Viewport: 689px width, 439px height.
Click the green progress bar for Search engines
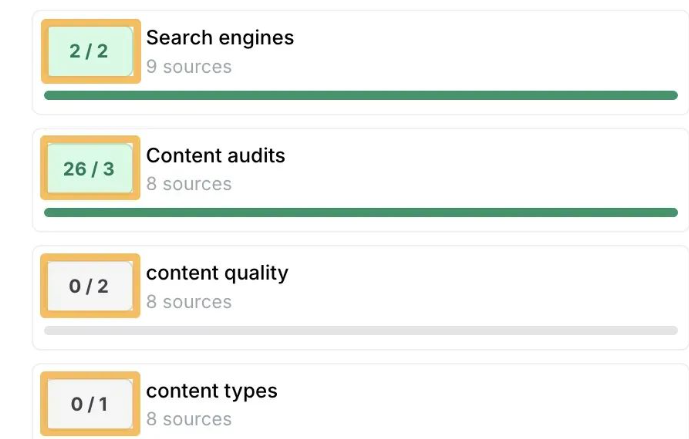361,95
